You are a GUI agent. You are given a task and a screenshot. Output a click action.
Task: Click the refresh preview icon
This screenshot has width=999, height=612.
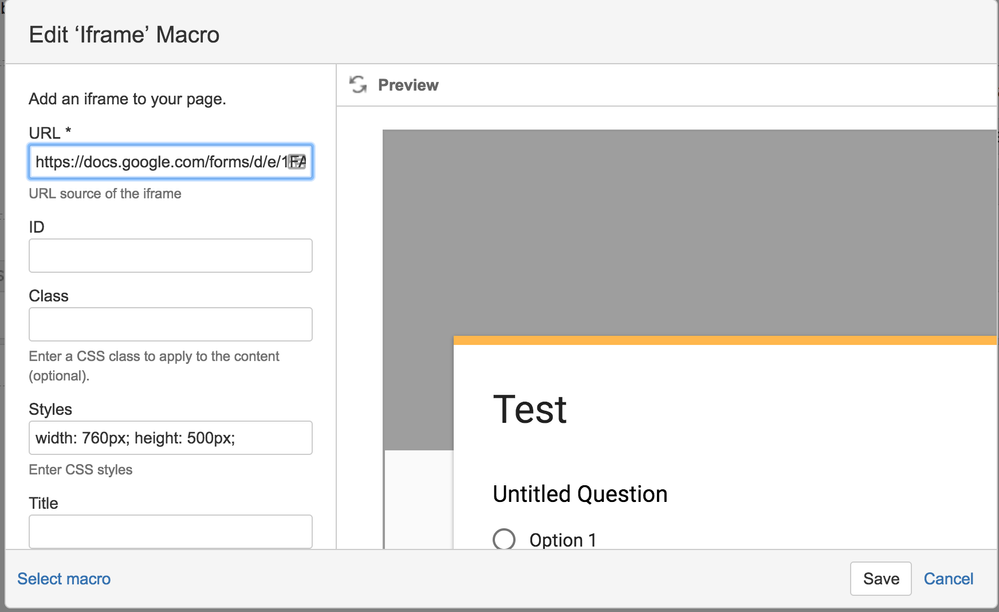click(358, 85)
